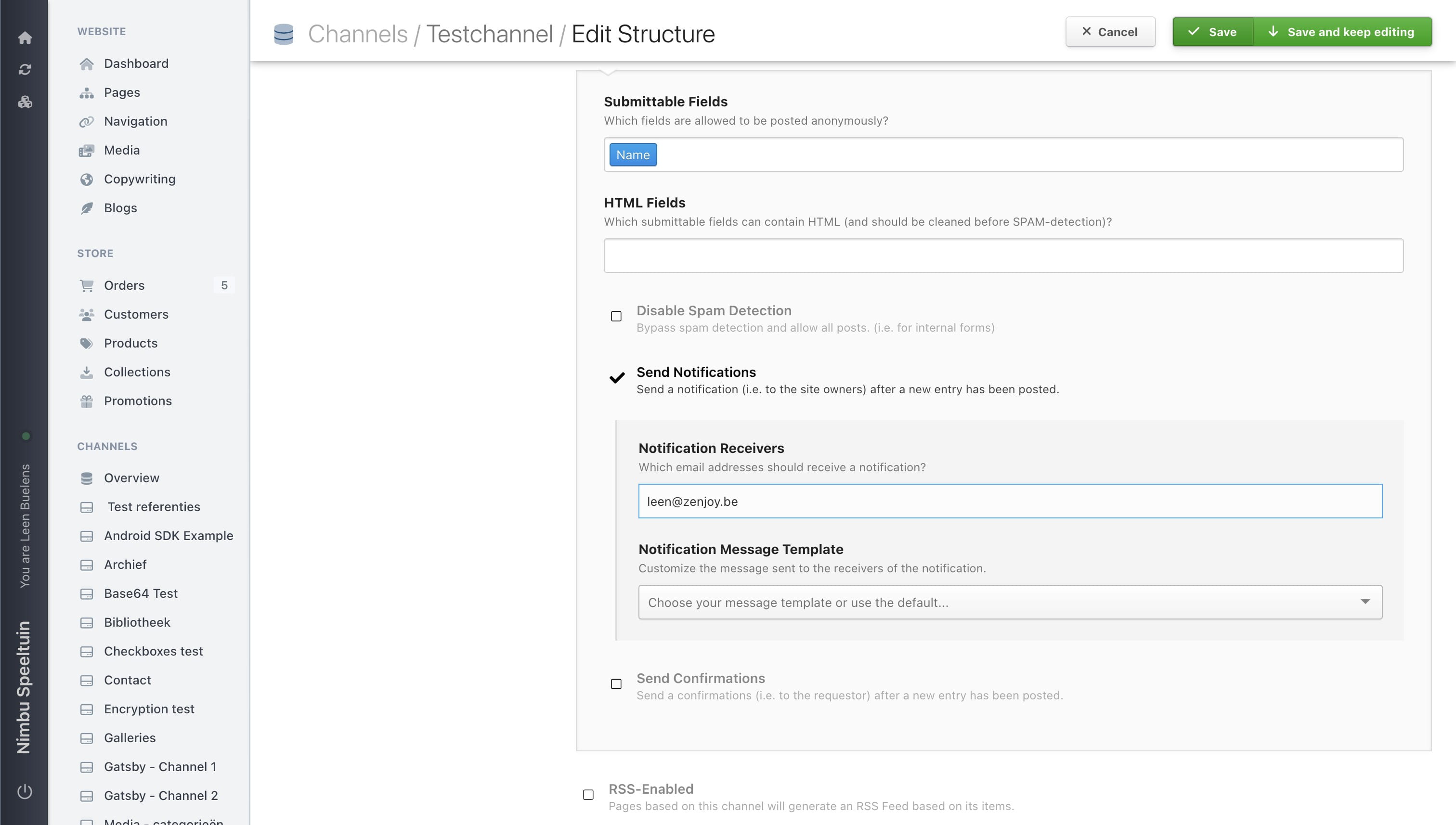The height and width of the screenshot is (825, 1456).
Task: Open the Navigation section from the sidebar
Action: 135,121
